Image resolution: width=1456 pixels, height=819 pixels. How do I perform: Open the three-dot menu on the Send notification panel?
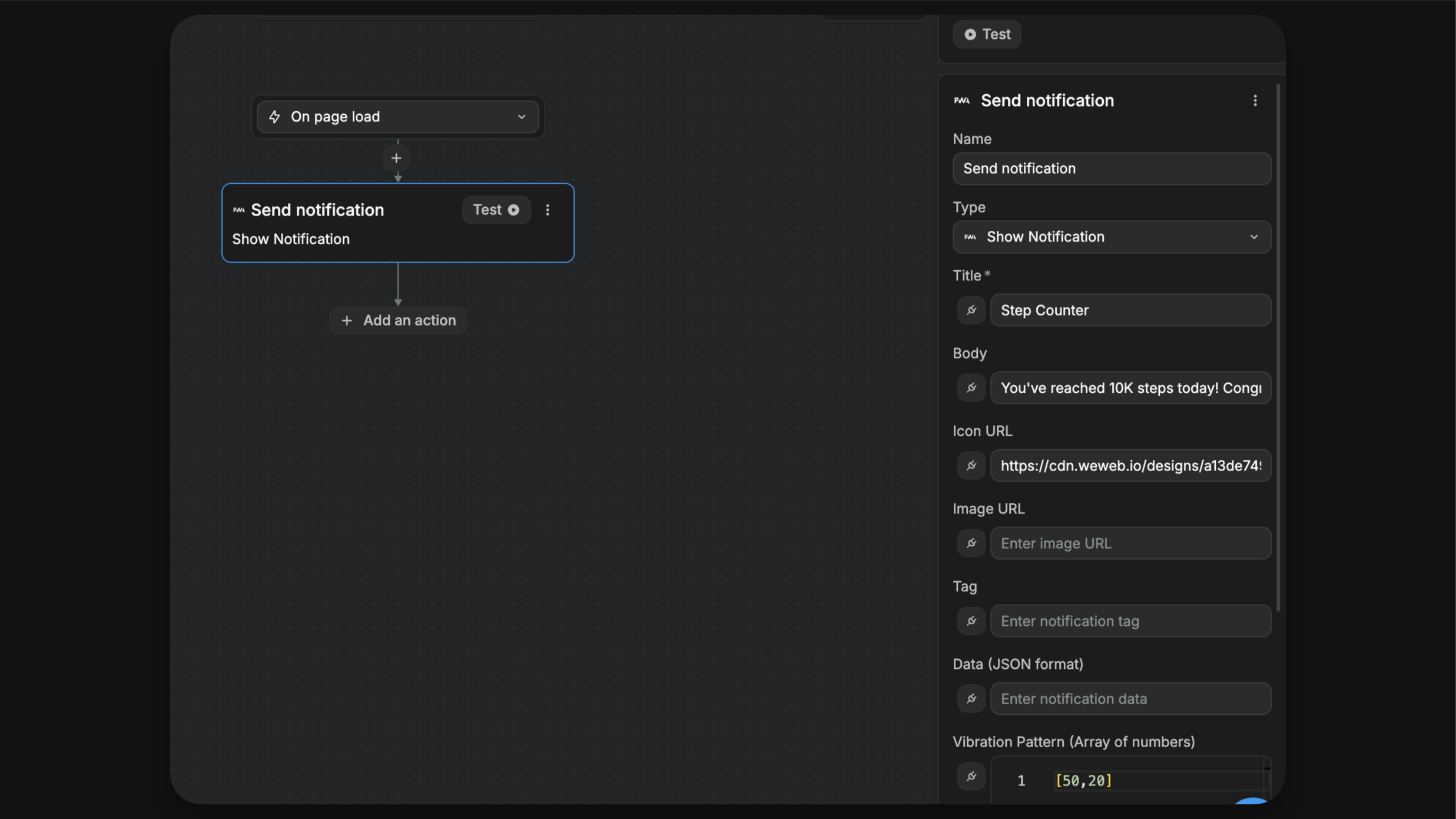pyautogui.click(x=1255, y=100)
